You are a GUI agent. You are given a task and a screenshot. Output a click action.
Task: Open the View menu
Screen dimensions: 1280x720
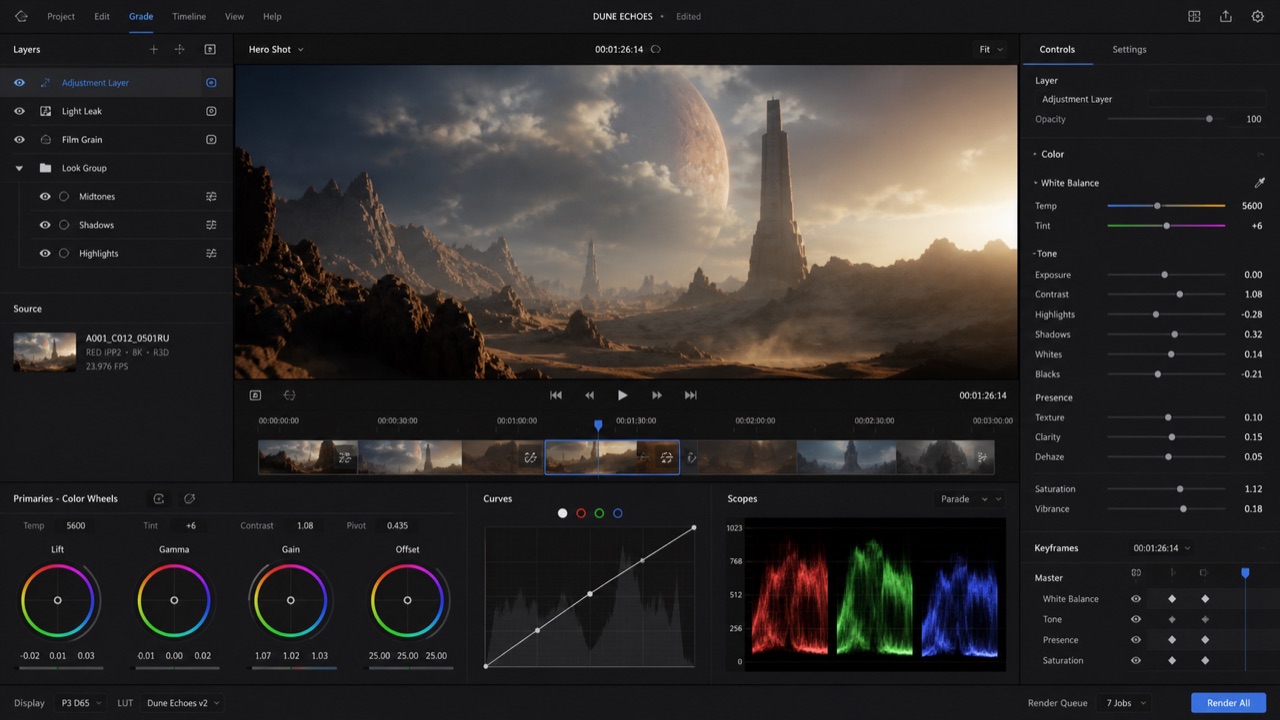click(234, 16)
